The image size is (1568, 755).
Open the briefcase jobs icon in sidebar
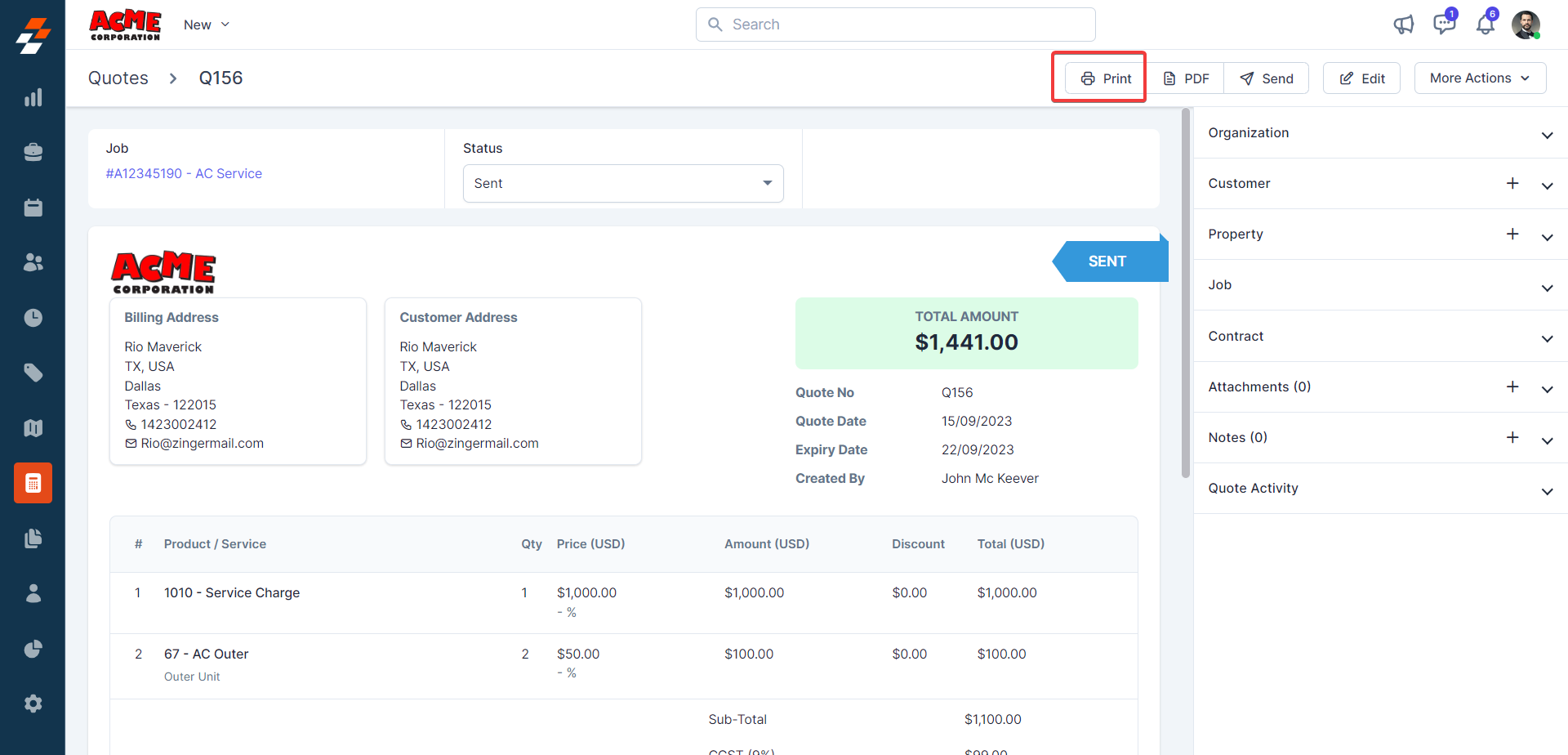pos(33,152)
